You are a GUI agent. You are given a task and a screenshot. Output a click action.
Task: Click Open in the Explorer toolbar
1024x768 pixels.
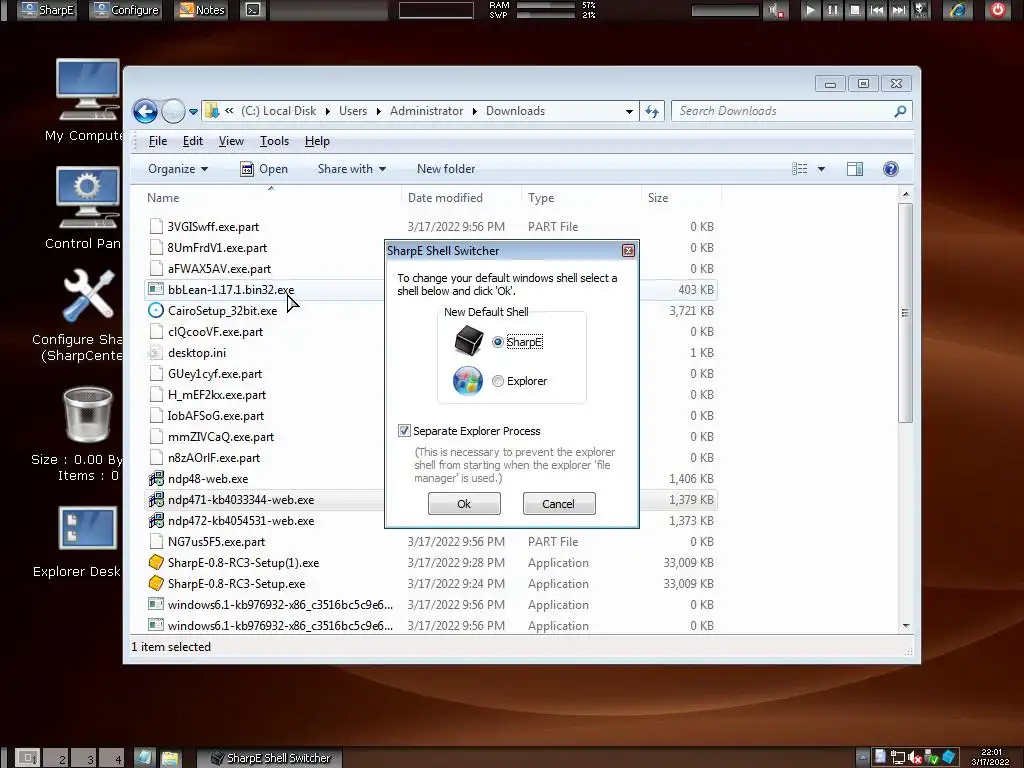[264, 169]
